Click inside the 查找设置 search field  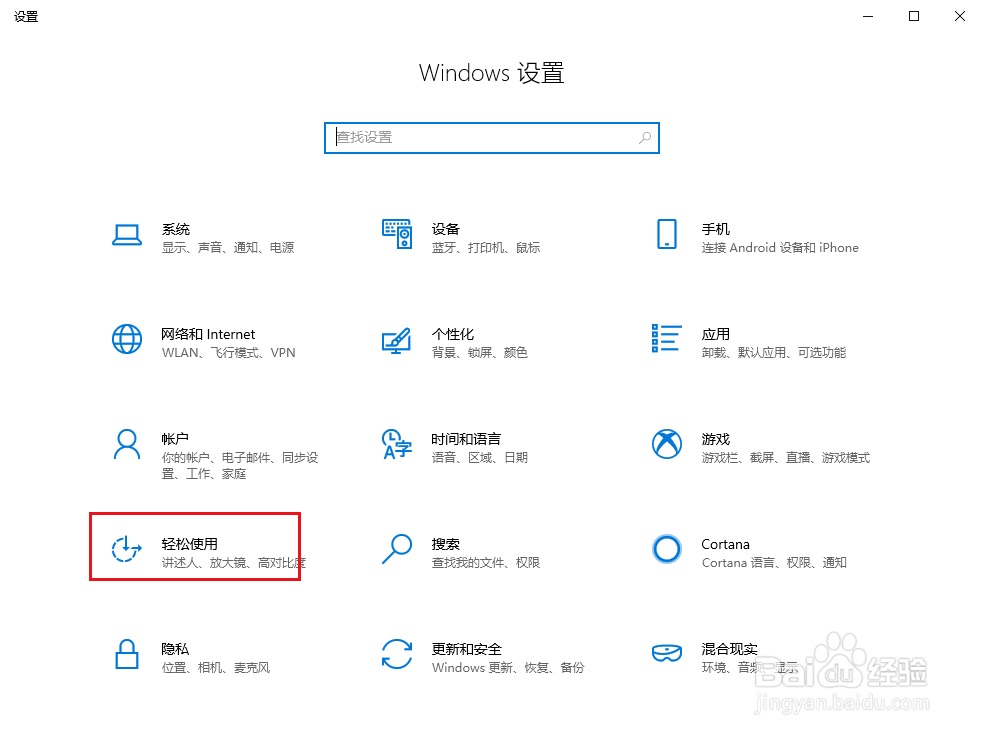pyautogui.click(x=492, y=138)
